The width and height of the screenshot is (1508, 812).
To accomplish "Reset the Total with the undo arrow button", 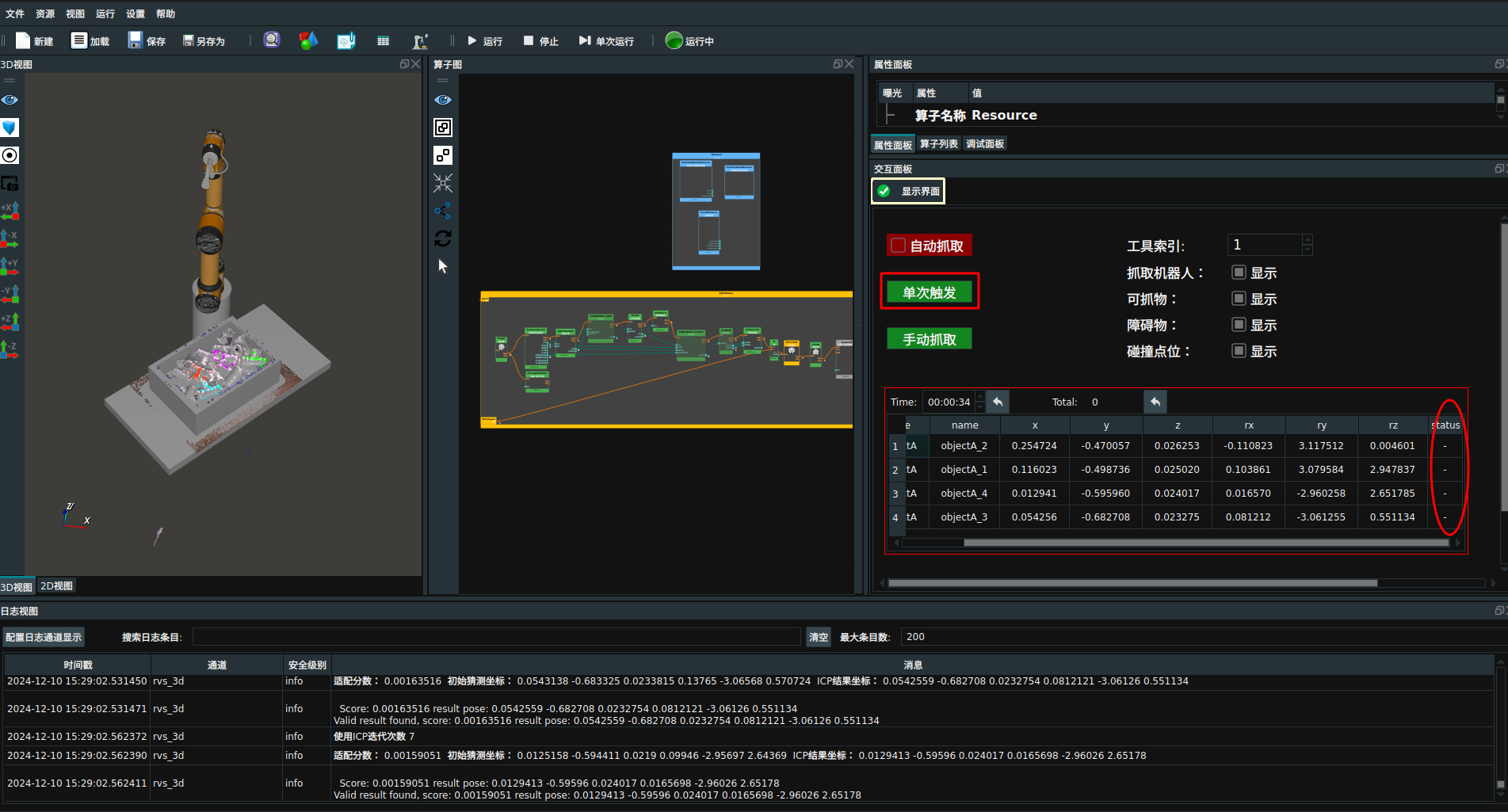I will [1155, 402].
